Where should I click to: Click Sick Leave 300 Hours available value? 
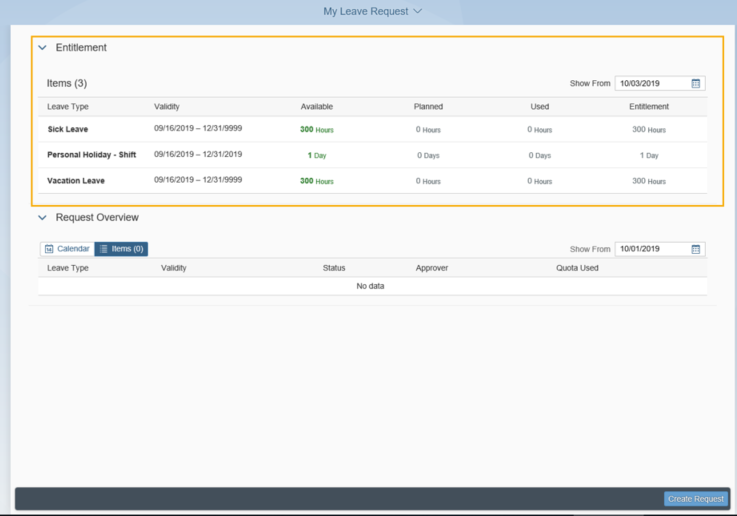pyautogui.click(x=316, y=129)
